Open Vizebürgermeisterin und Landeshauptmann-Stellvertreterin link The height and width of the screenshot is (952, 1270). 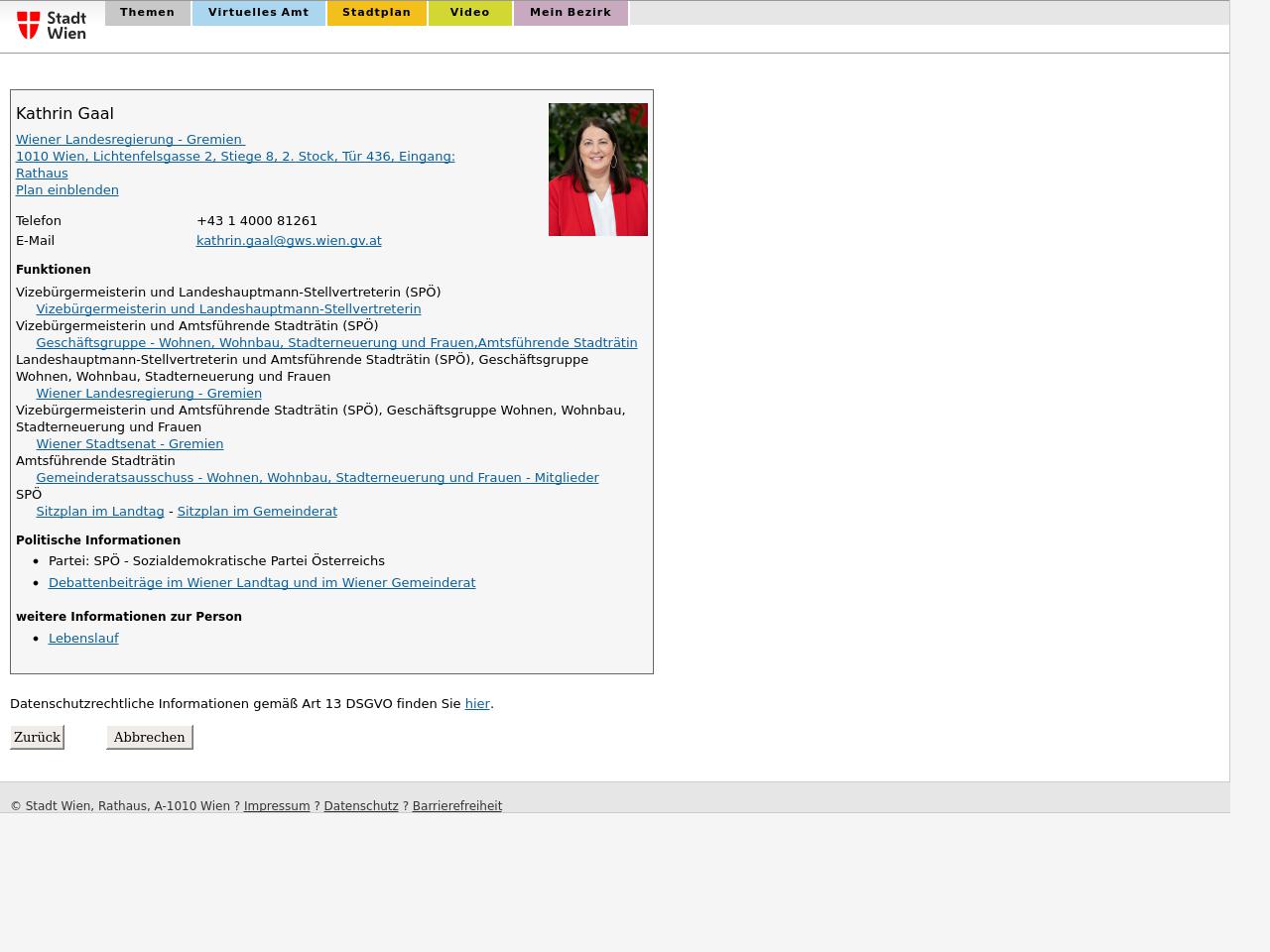(228, 309)
